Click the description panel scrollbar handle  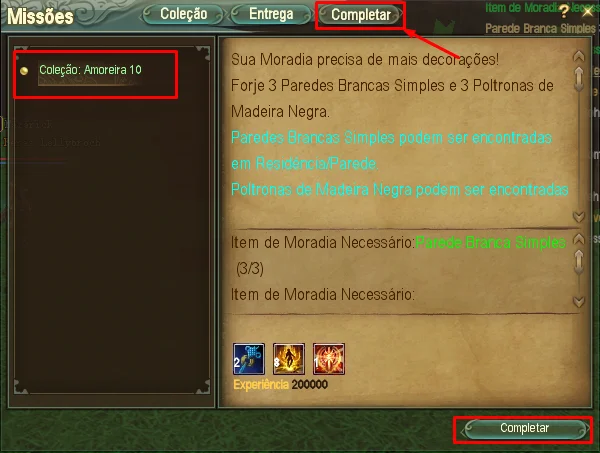point(579,79)
